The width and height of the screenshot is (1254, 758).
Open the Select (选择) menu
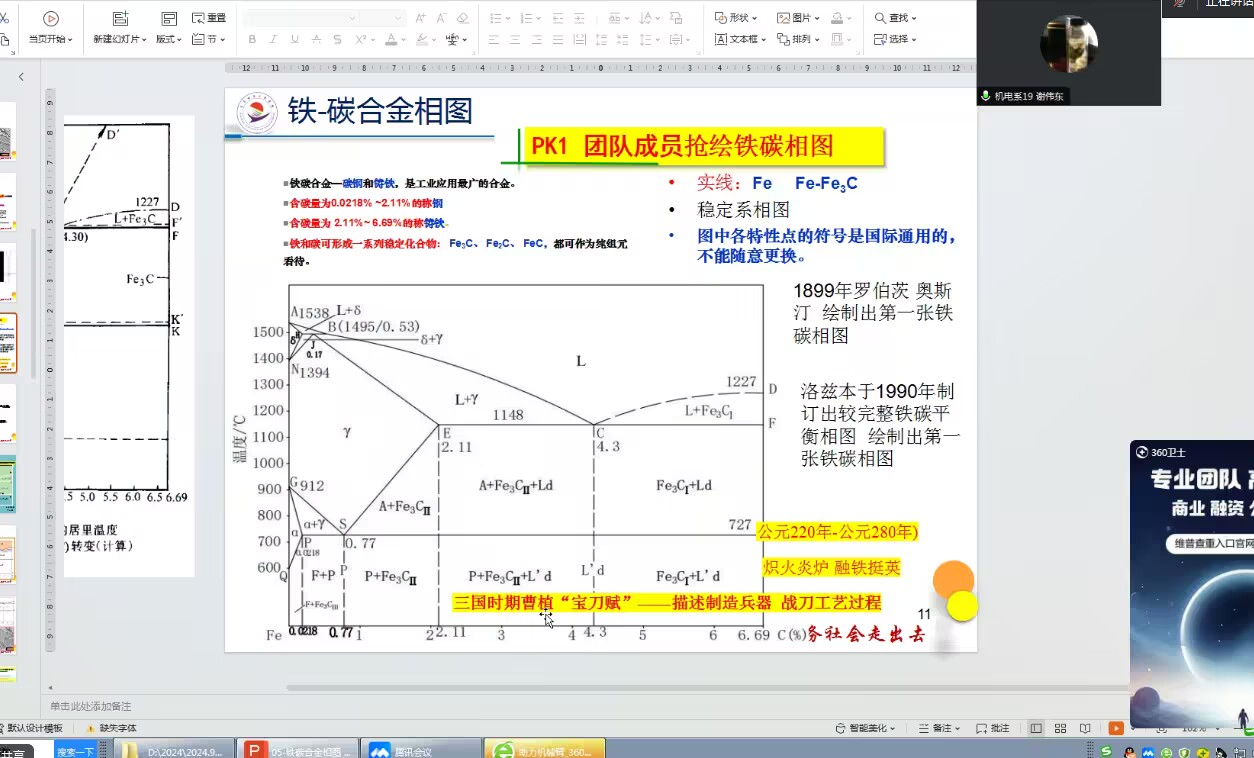click(895, 39)
